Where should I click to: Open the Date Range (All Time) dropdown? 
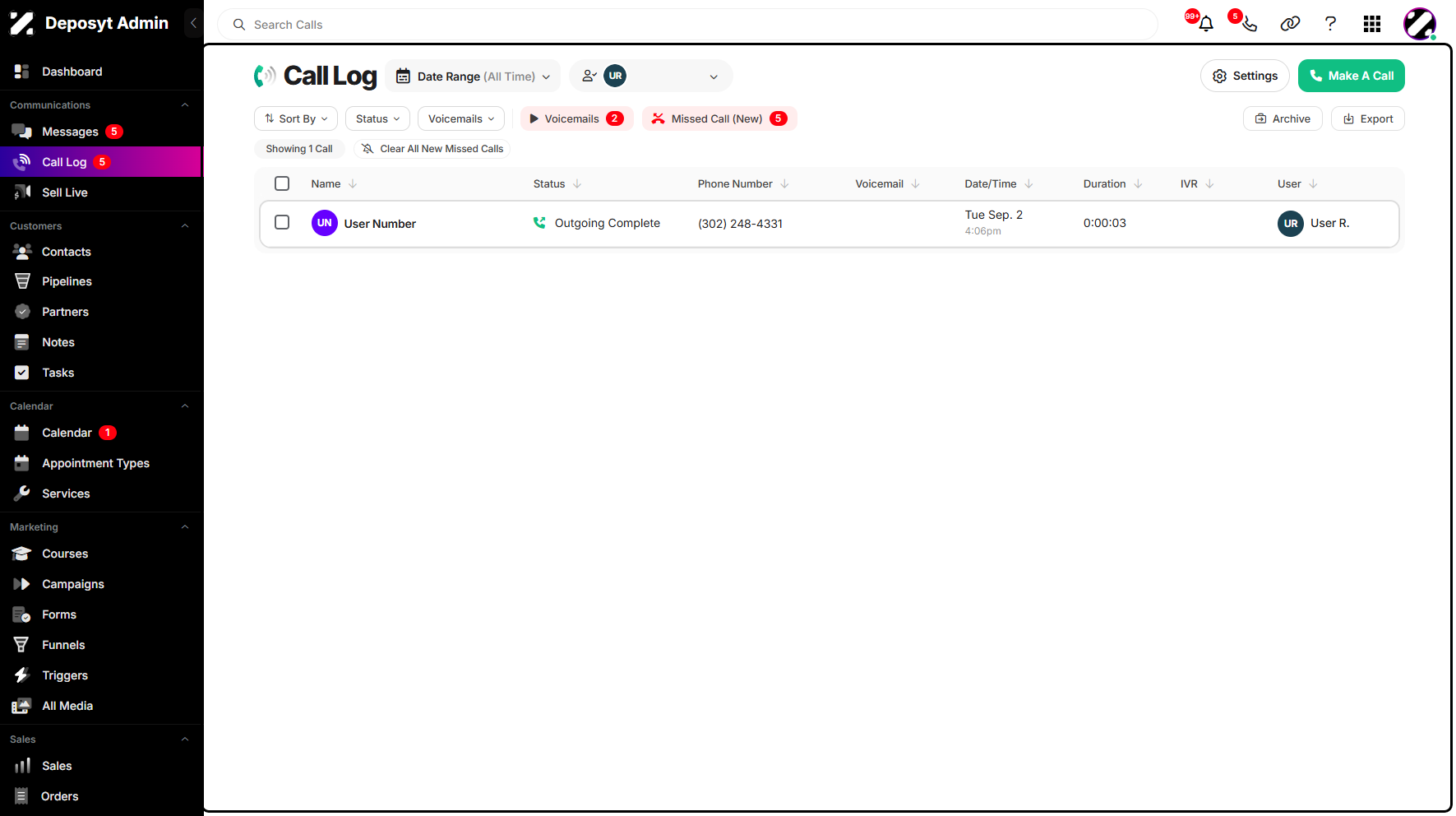(473, 76)
